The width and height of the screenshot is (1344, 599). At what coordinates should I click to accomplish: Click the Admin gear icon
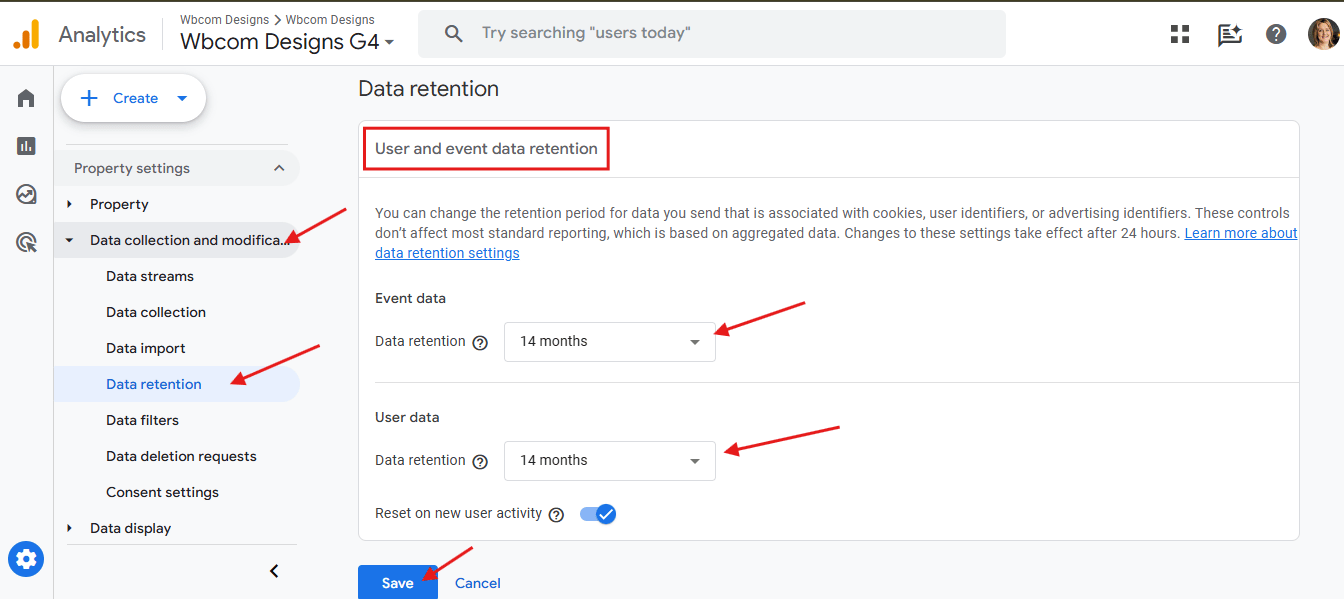coord(26,558)
